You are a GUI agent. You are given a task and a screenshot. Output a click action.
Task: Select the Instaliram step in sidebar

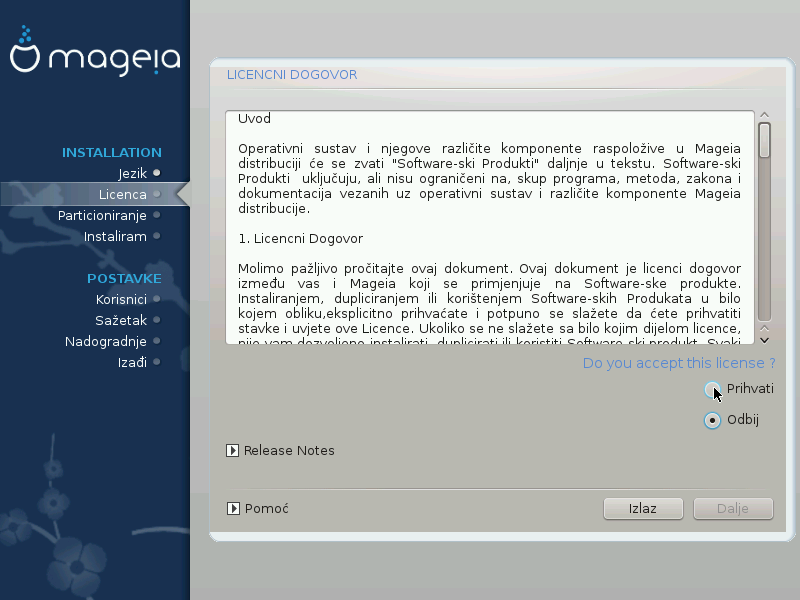(x=115, y=236)
